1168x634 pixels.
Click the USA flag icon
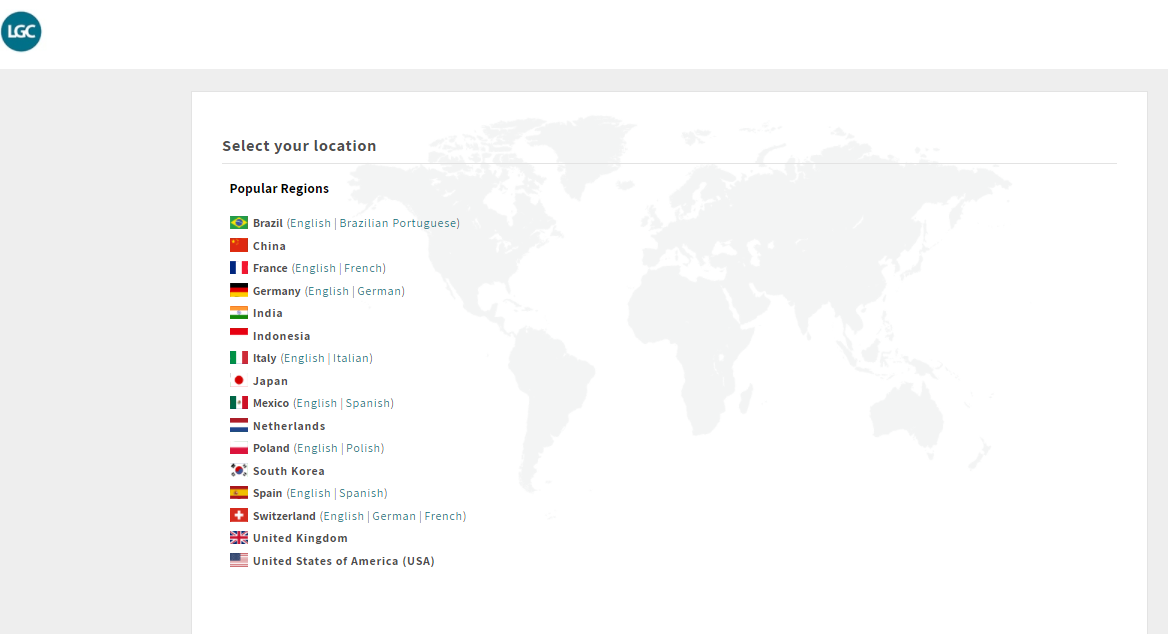coord(238,560)
